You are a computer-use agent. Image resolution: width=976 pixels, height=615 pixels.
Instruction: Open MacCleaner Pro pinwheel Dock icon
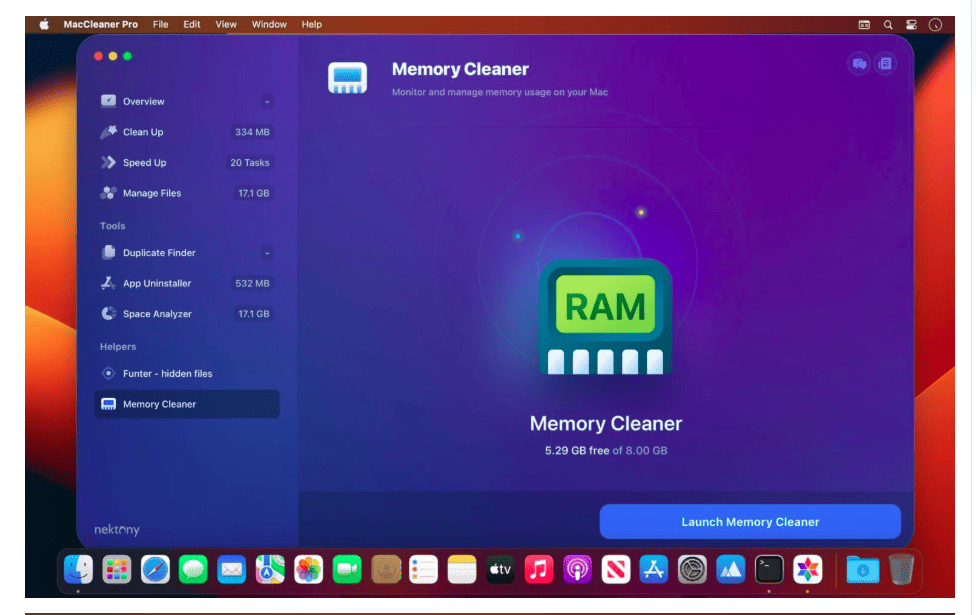coord(807,569)
